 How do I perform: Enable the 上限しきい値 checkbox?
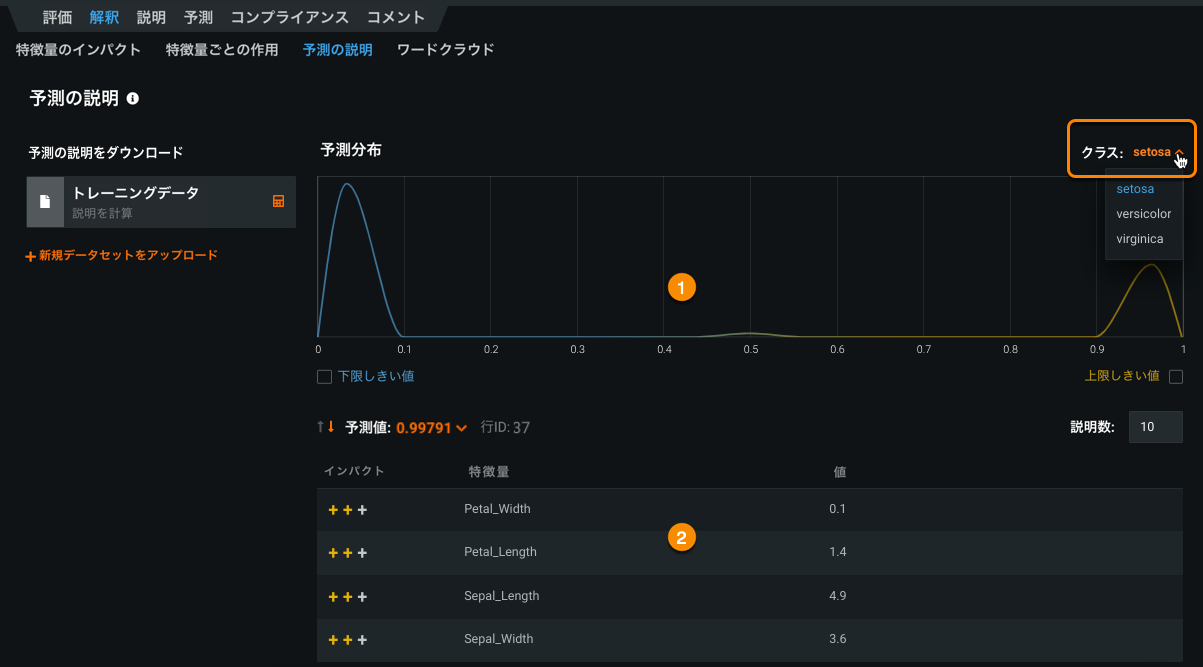(1176, 377)
